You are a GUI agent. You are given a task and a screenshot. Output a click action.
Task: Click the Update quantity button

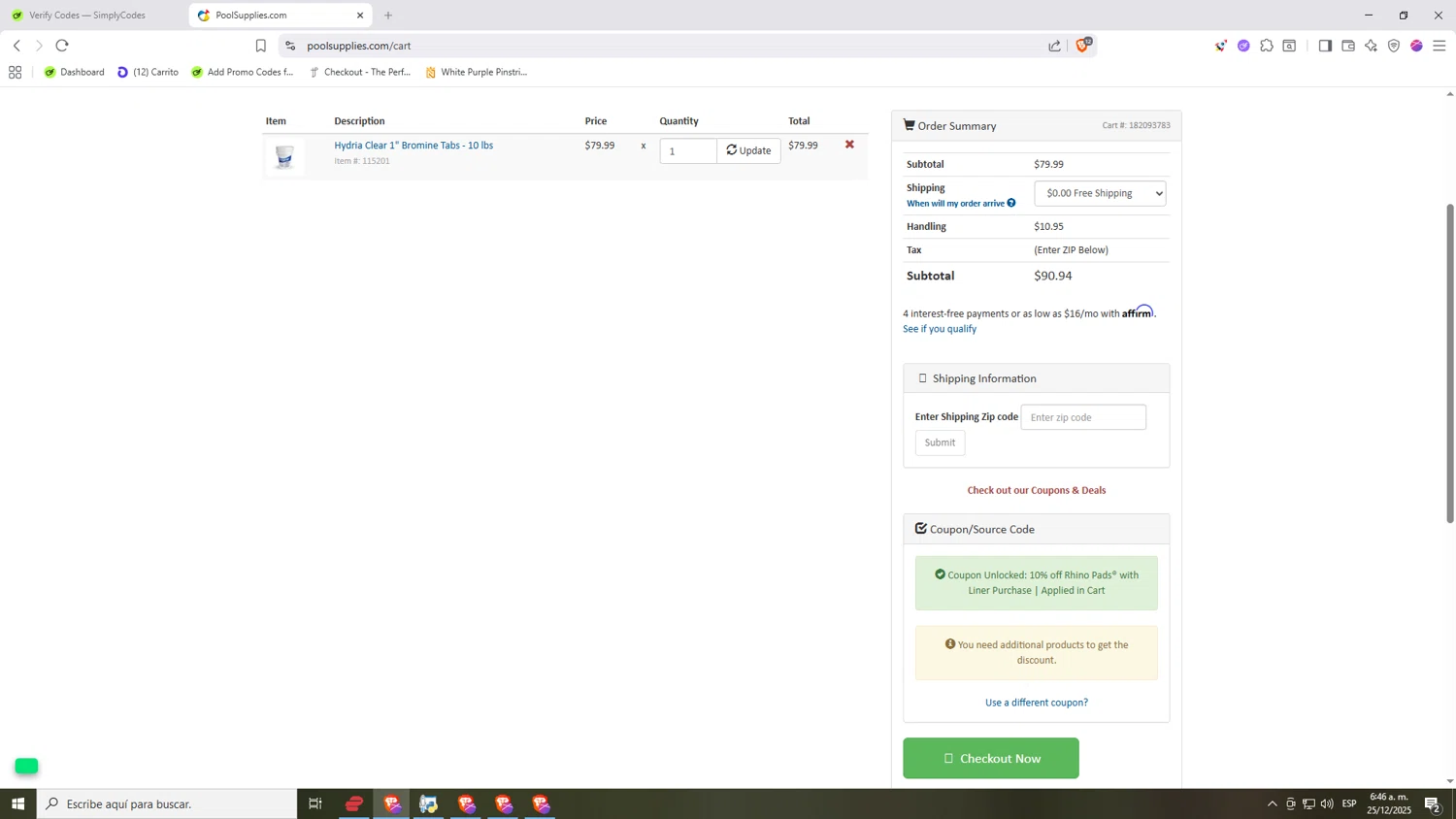click(748, 150)
